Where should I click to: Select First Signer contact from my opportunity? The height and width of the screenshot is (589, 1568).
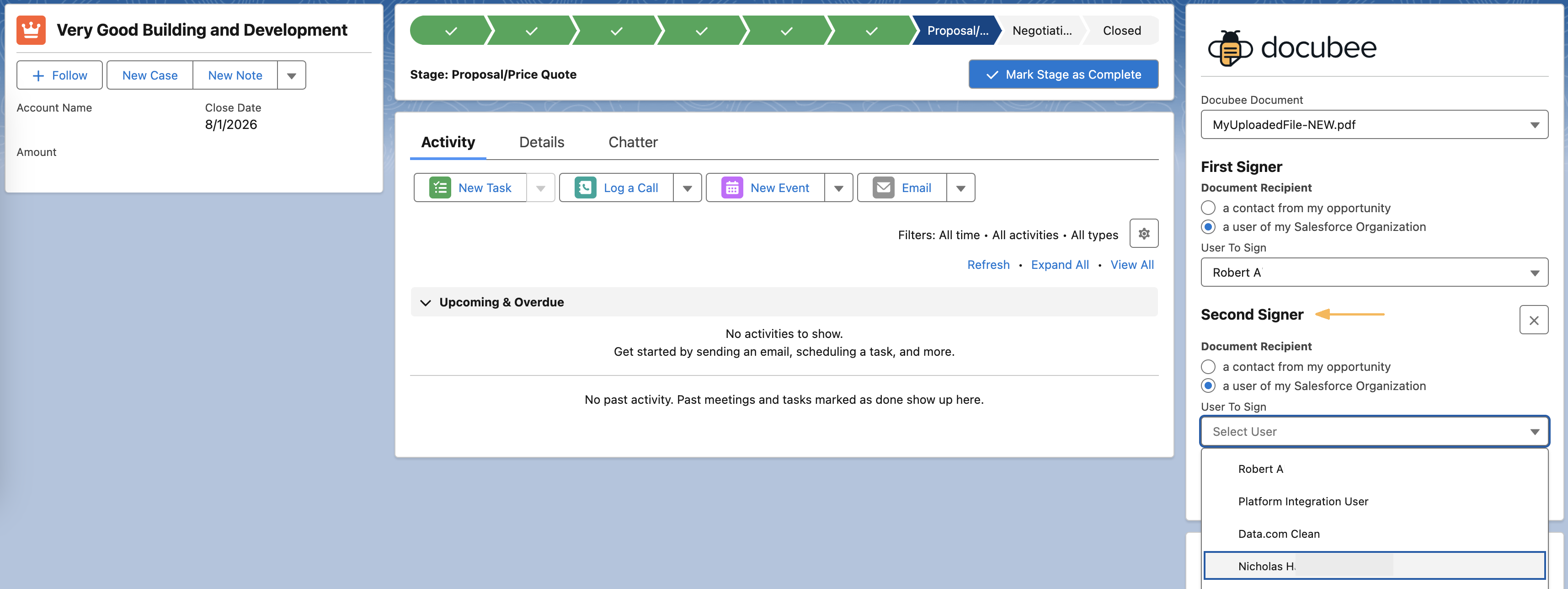1208,209
